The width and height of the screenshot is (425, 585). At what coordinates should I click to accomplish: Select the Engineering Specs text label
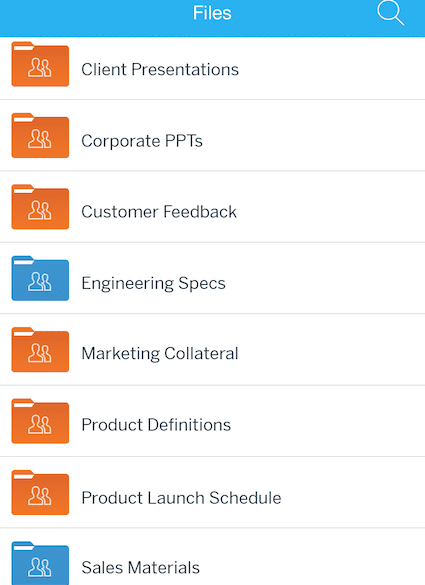point(153,284)
